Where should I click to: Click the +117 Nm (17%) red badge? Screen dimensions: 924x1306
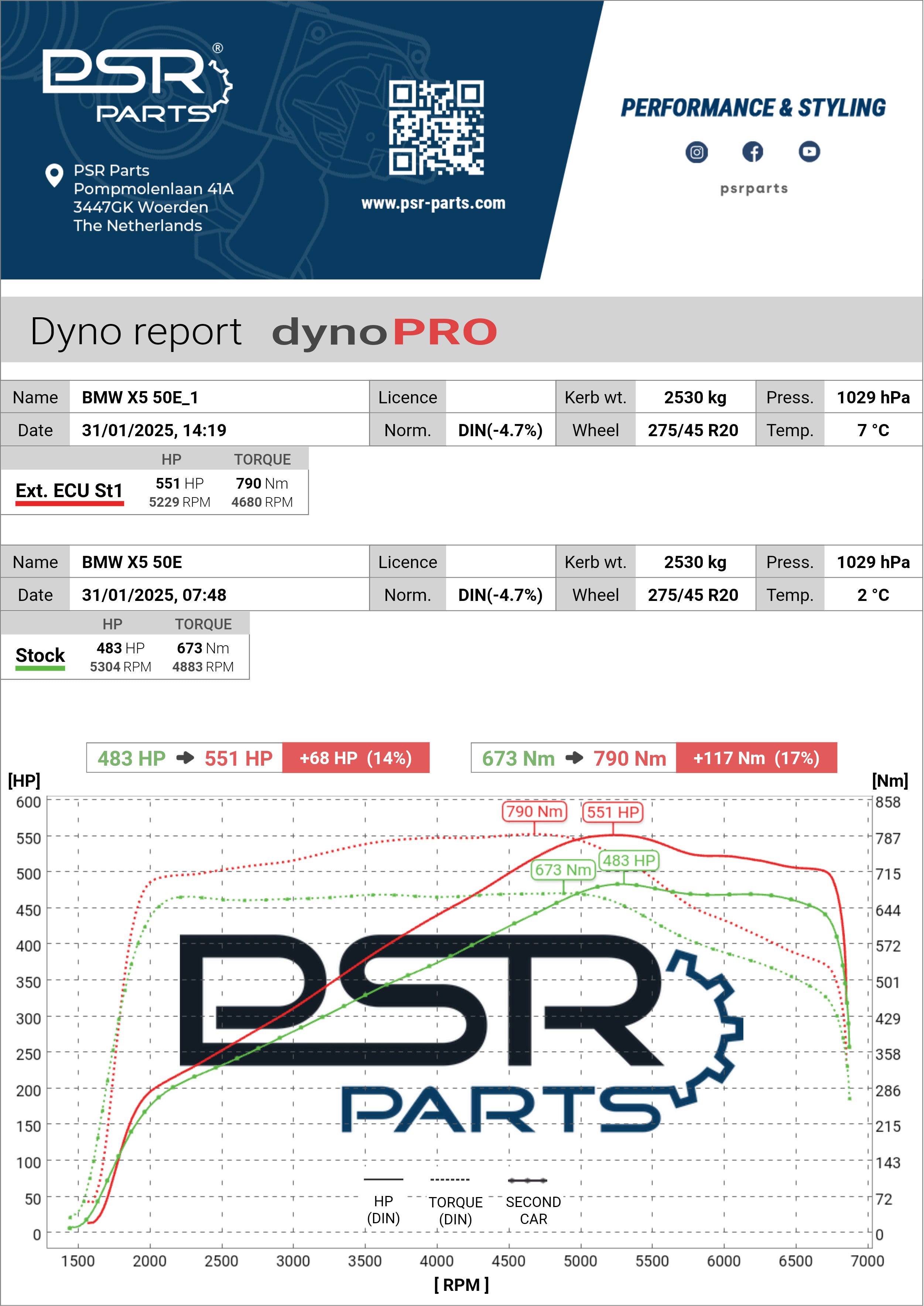pos(756,758)
